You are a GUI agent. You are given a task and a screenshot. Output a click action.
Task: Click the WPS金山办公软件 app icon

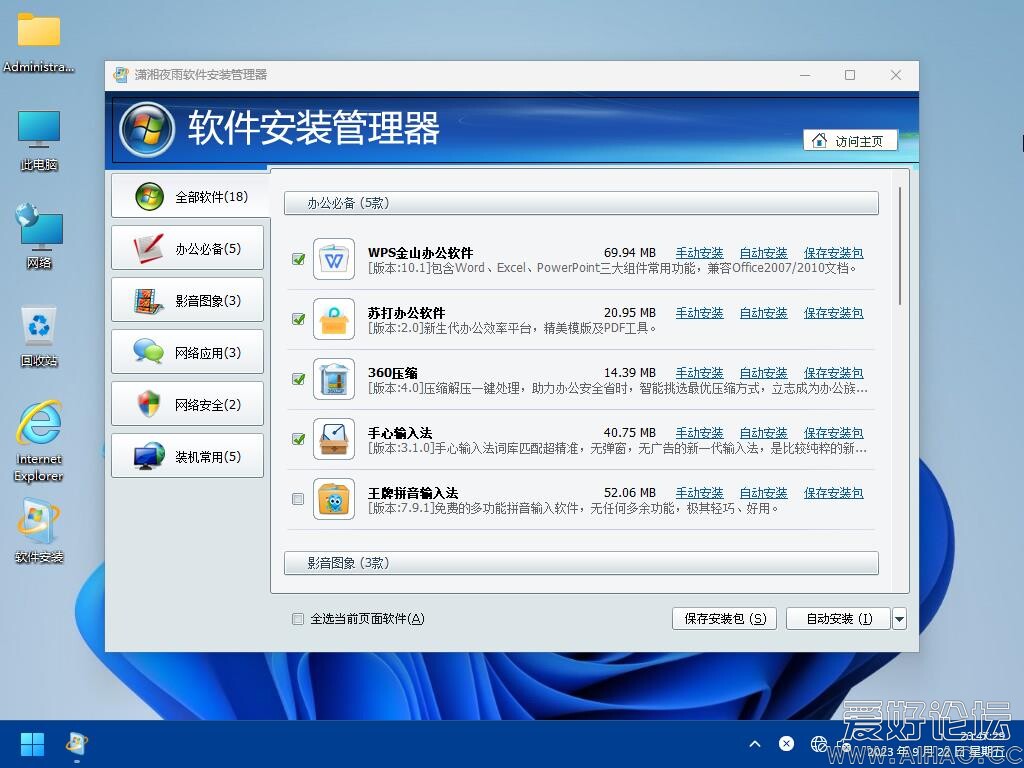coord(334,259)
